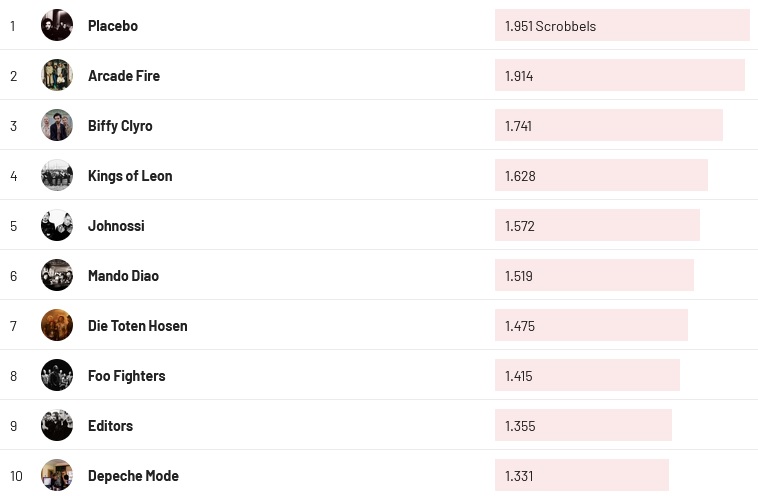Open the Kings of Leon link
This screenshot has width=758, height=496.
point(130,176)
